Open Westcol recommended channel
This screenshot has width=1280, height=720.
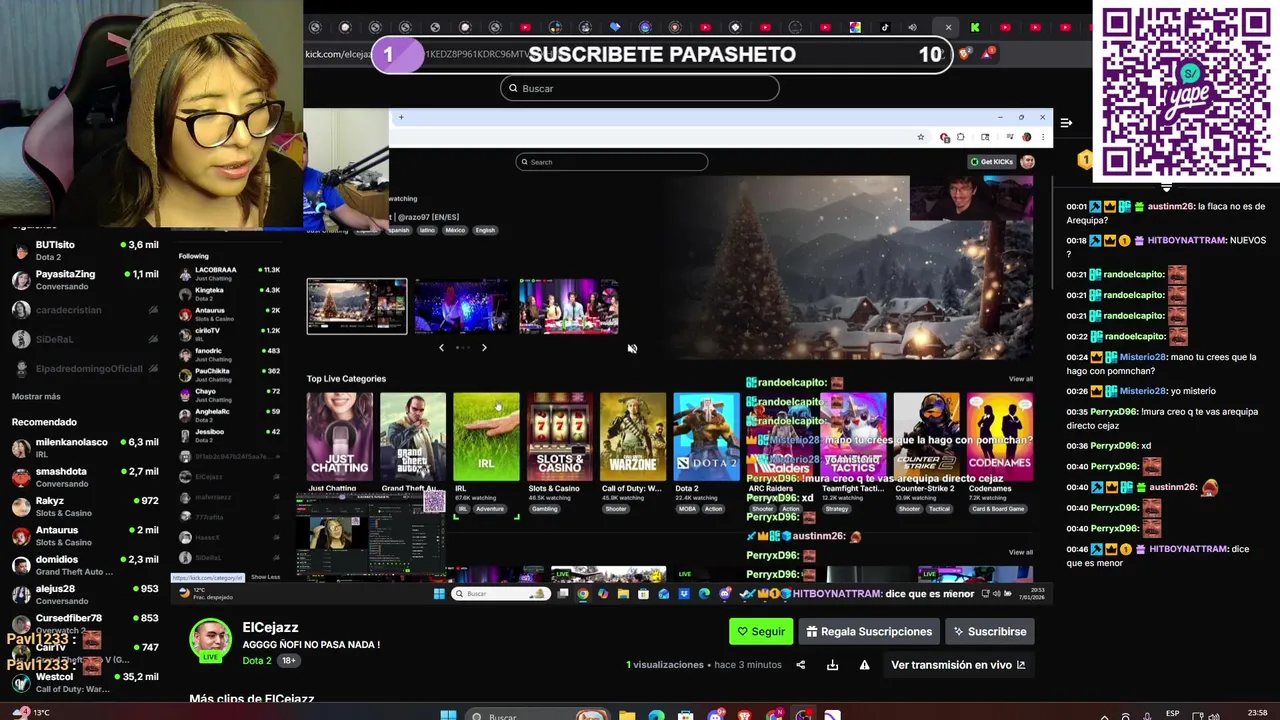[x=85, y=682]
